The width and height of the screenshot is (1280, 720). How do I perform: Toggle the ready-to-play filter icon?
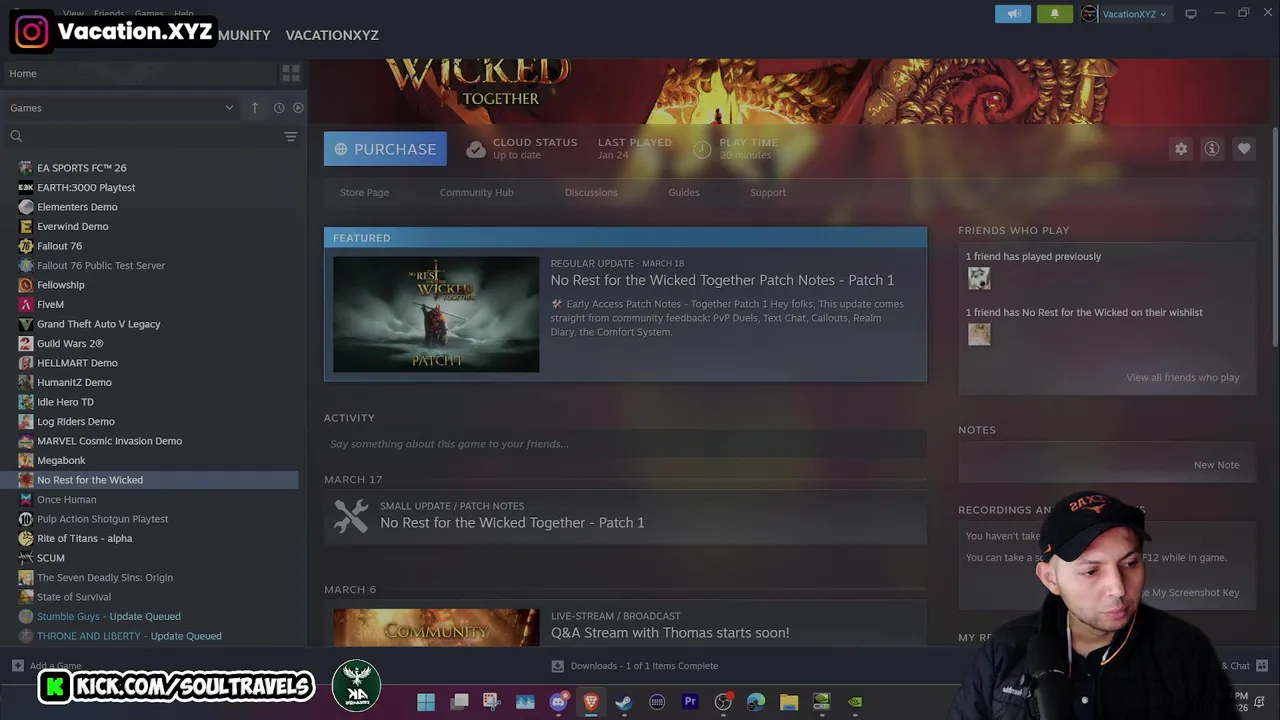tap(298, 108)
